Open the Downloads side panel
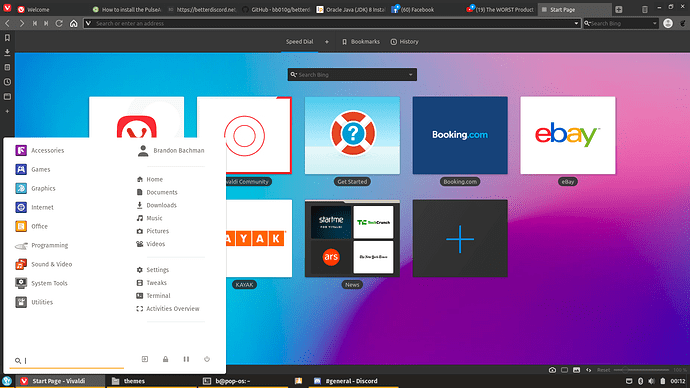This screenshot has height=388, width=690. tap(7, 52)
